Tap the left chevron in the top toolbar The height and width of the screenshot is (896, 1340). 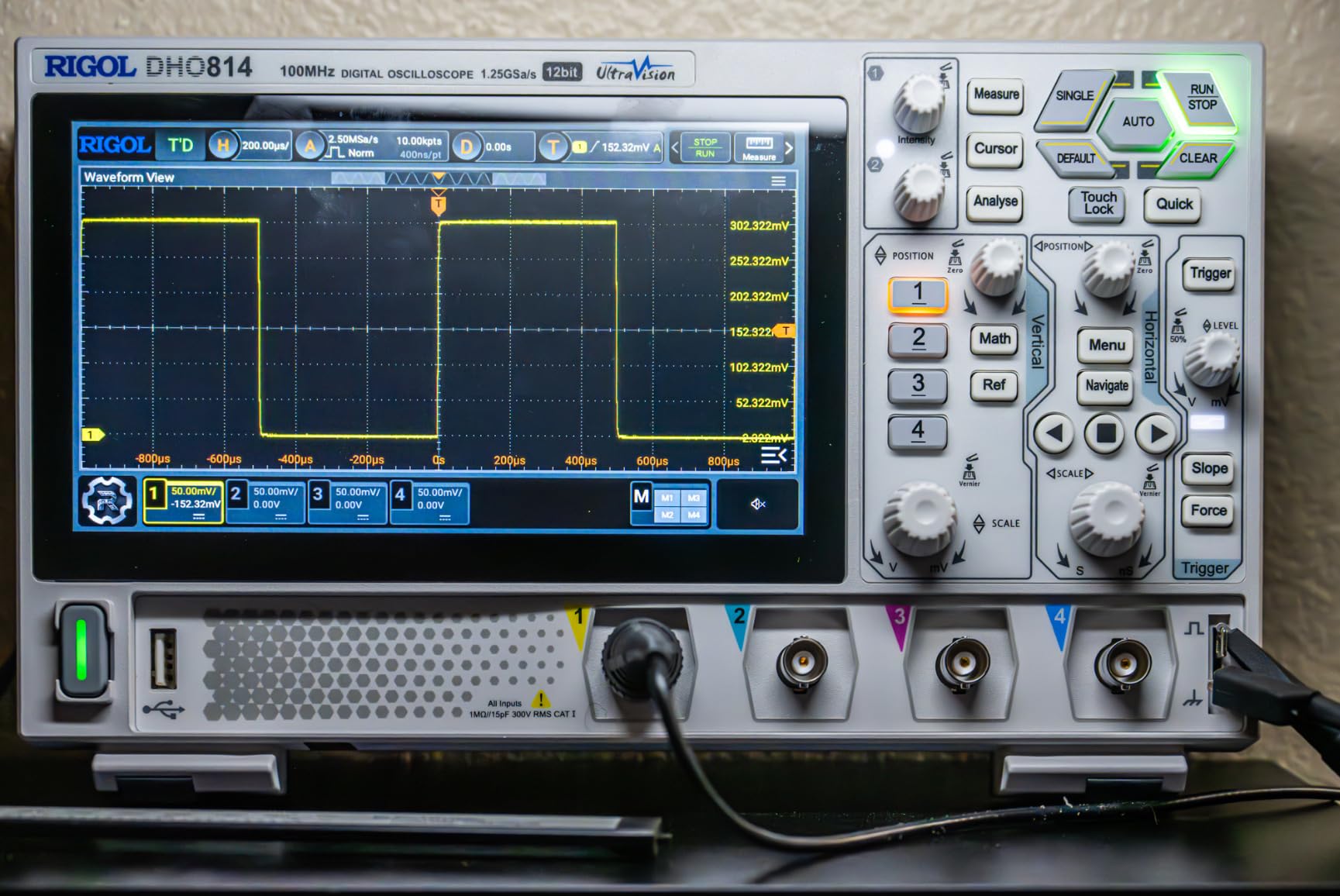[673, 149]
